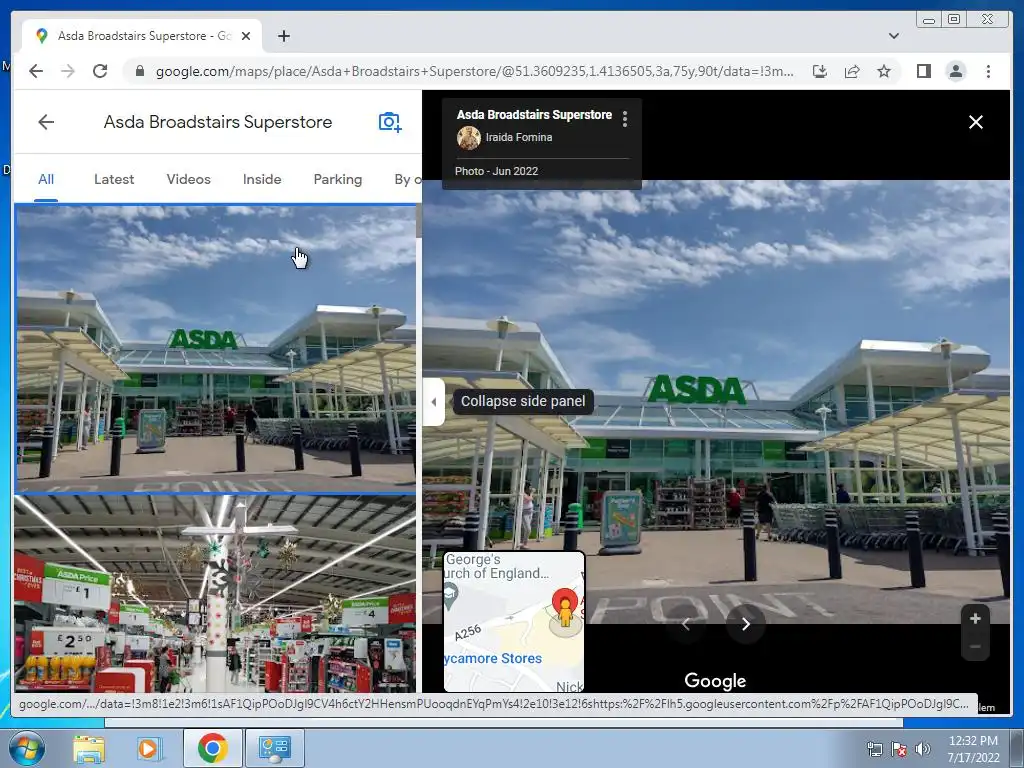Open volume control in tray
Viewport: 1024px width, 768px height.
tap(923, 749)
